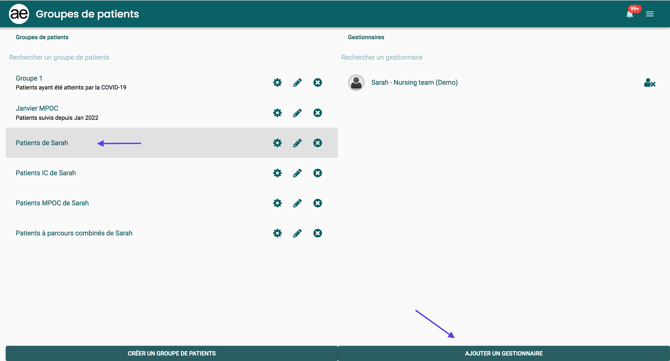The width and height of the screenshot is (670, 361).
Task: Click Créer un groupe de patients button
Action: tap(171, 353)
